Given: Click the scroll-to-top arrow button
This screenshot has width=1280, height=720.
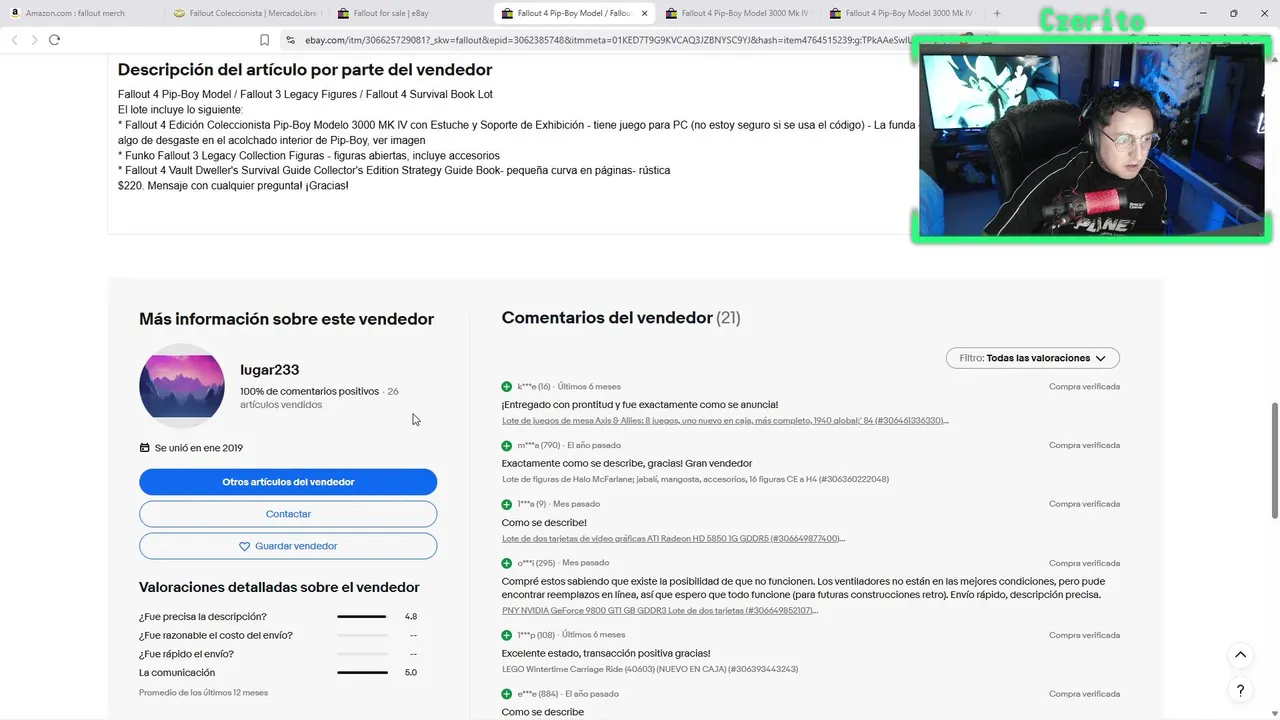Looking at the screenshot, I should tap(1240, 655).
